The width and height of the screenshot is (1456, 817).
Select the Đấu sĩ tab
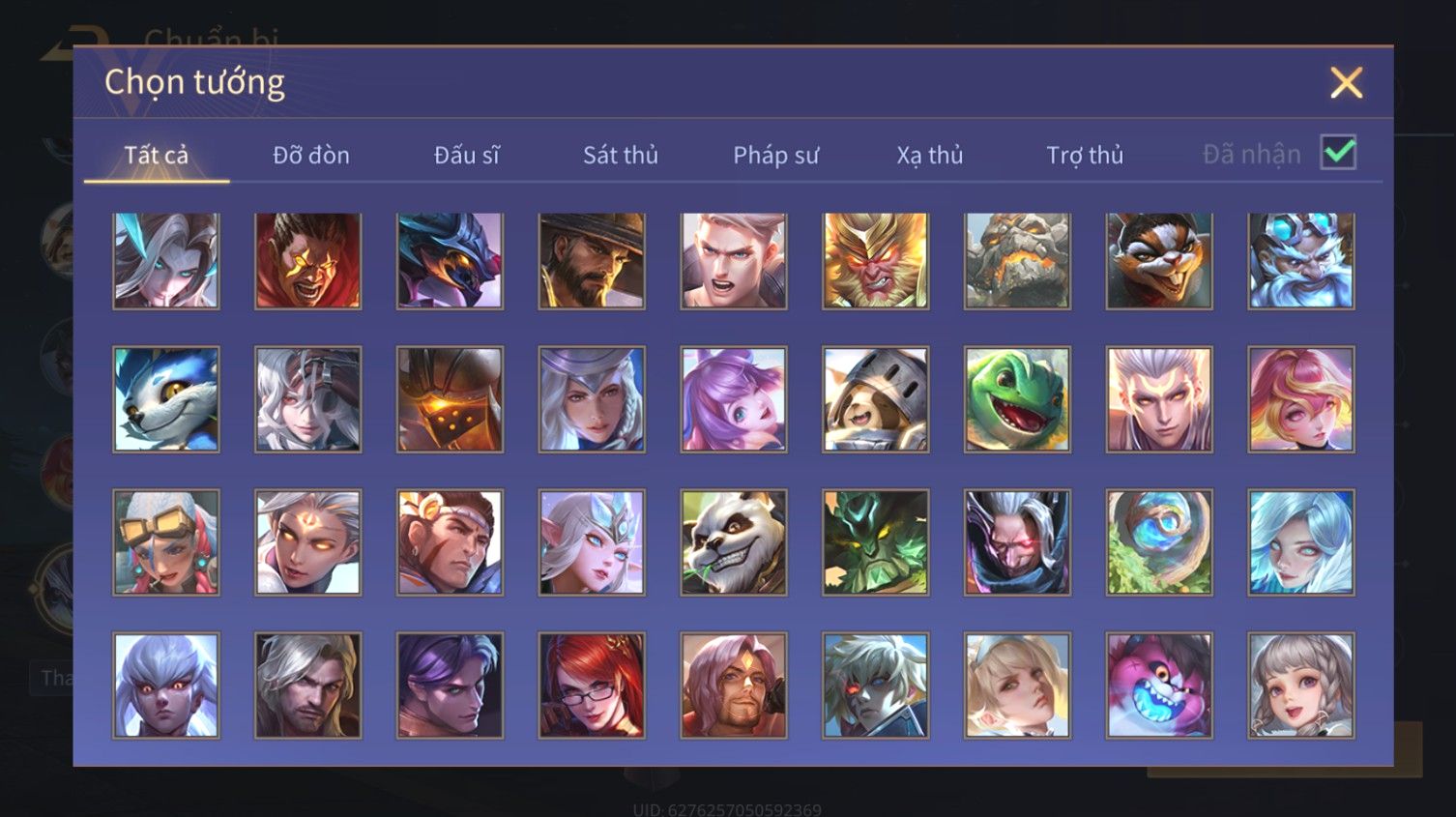tap(466, 155)
